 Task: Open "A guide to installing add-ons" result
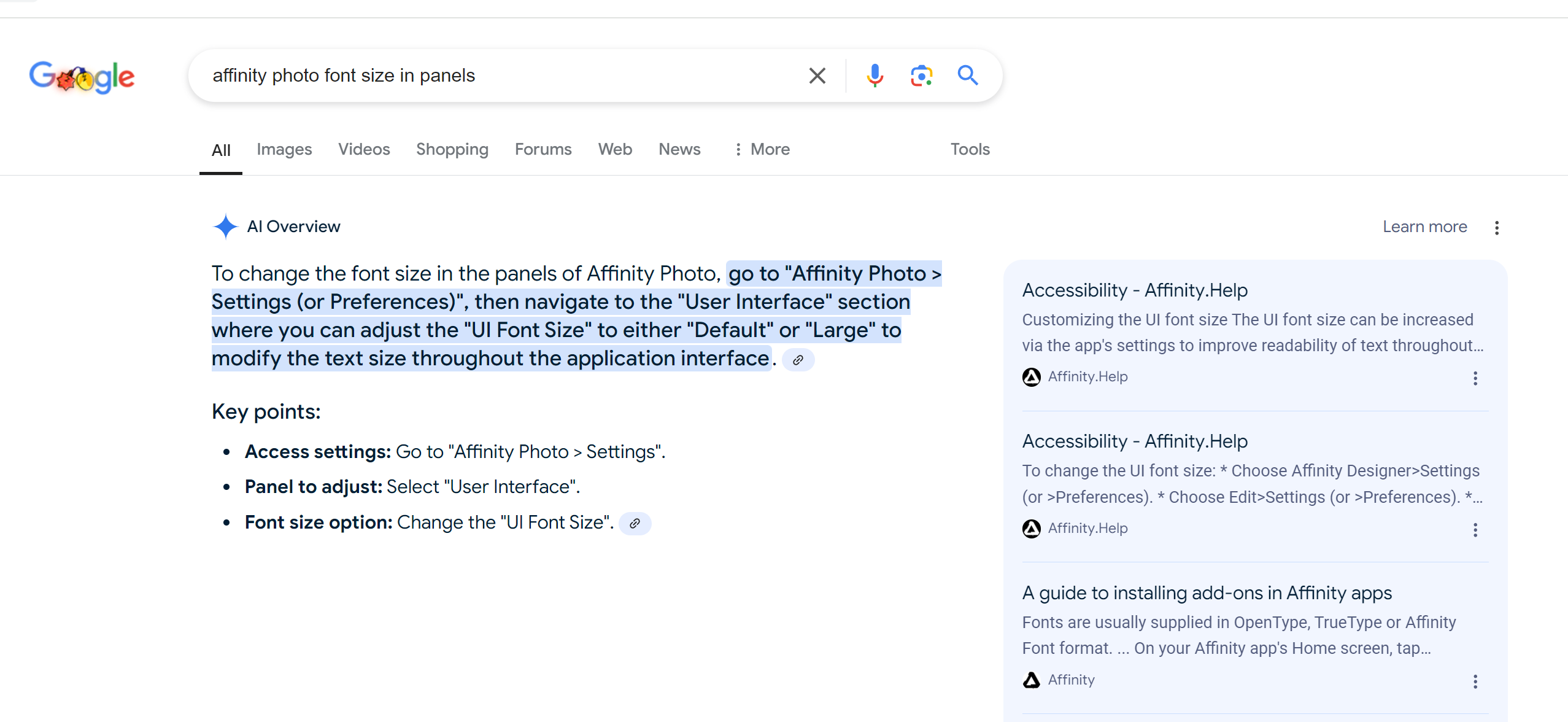(x=1207, y=592)
